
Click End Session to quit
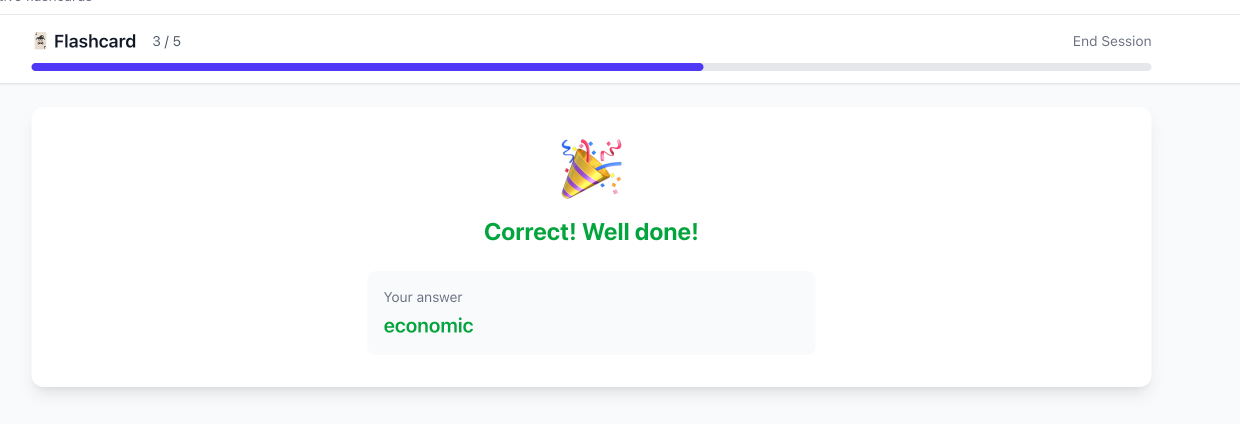(x=1111, y=41)
